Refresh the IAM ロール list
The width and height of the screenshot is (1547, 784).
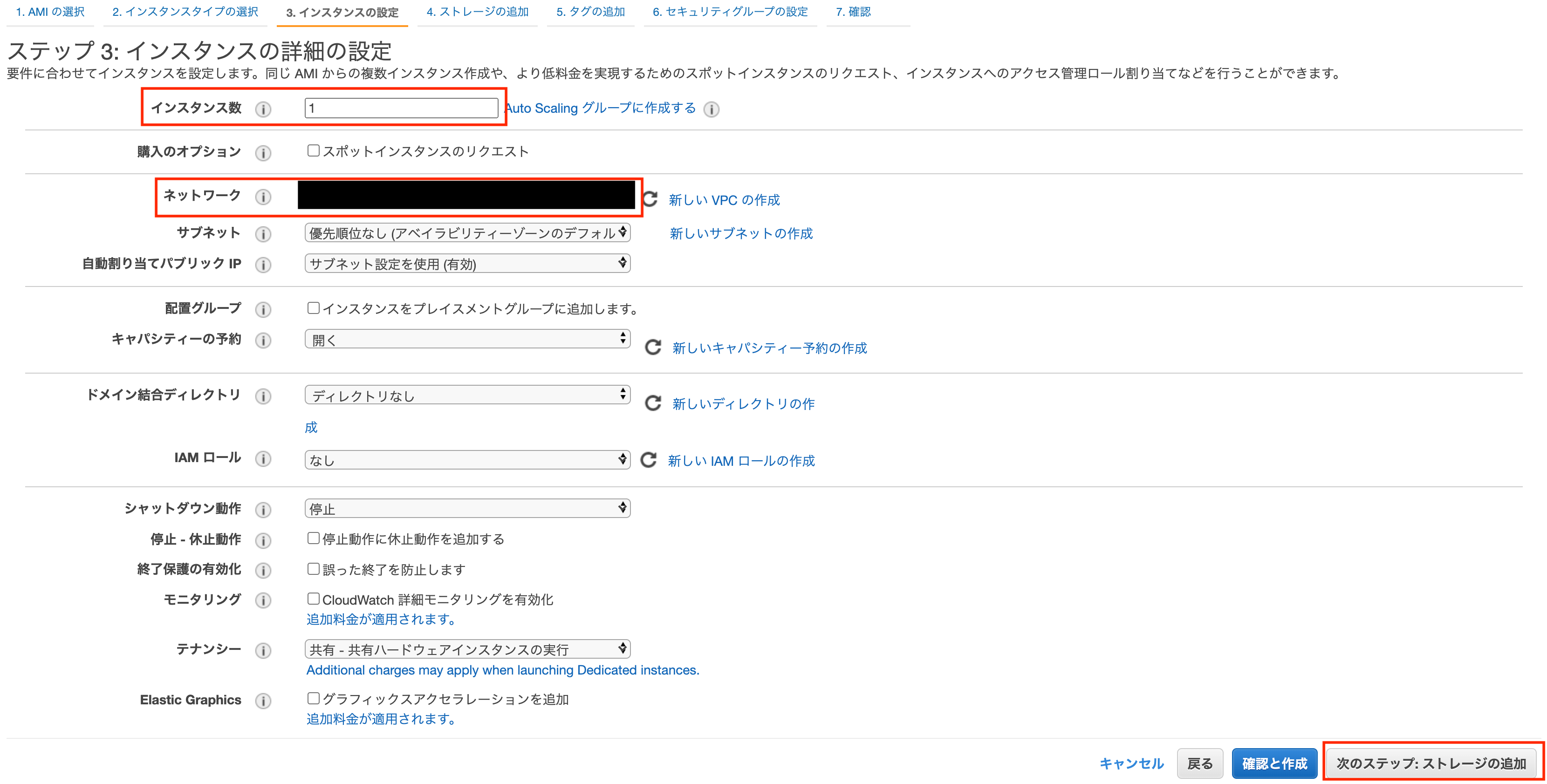[648, 460]
